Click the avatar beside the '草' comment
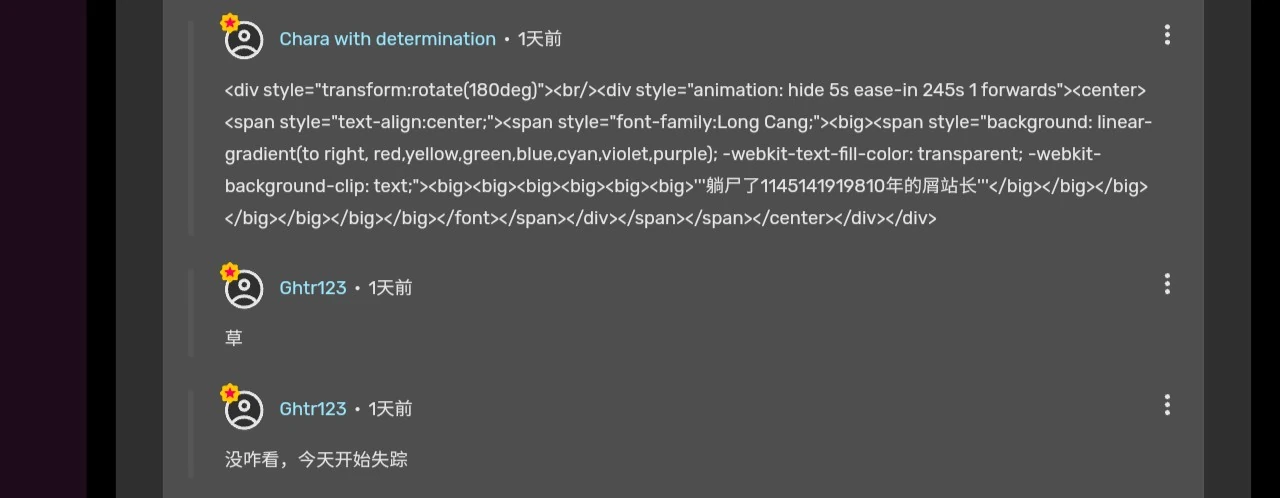This screenshot has height=498, width=1280. point(244,289)
